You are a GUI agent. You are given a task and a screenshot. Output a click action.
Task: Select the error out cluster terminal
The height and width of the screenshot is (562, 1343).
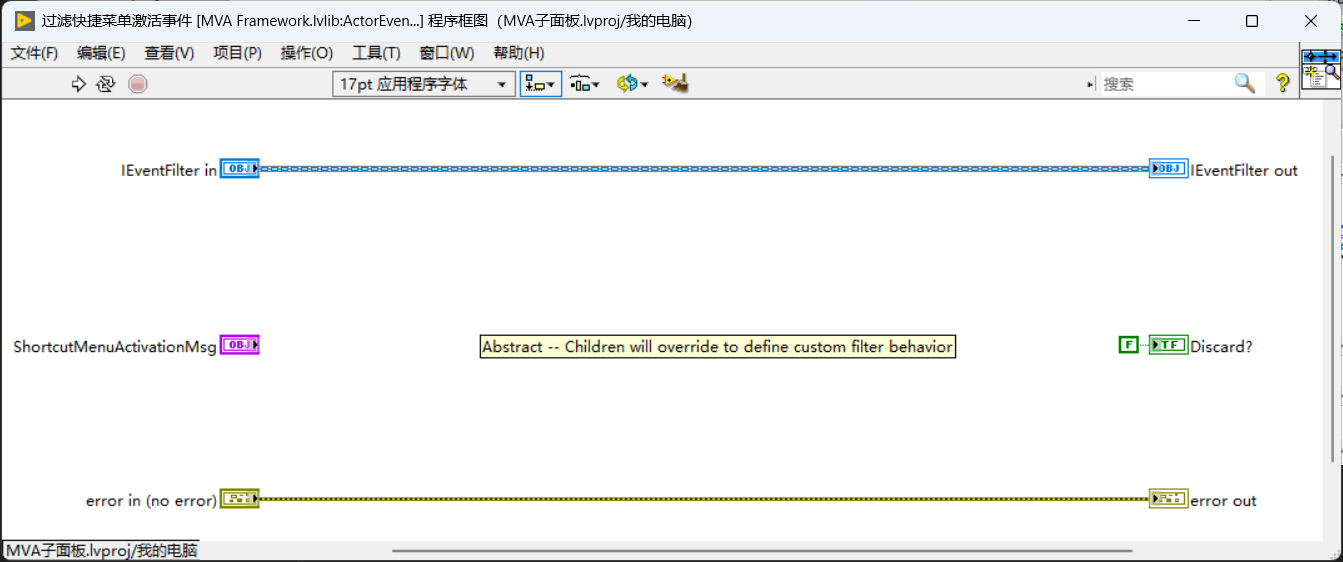(1168, 498)
